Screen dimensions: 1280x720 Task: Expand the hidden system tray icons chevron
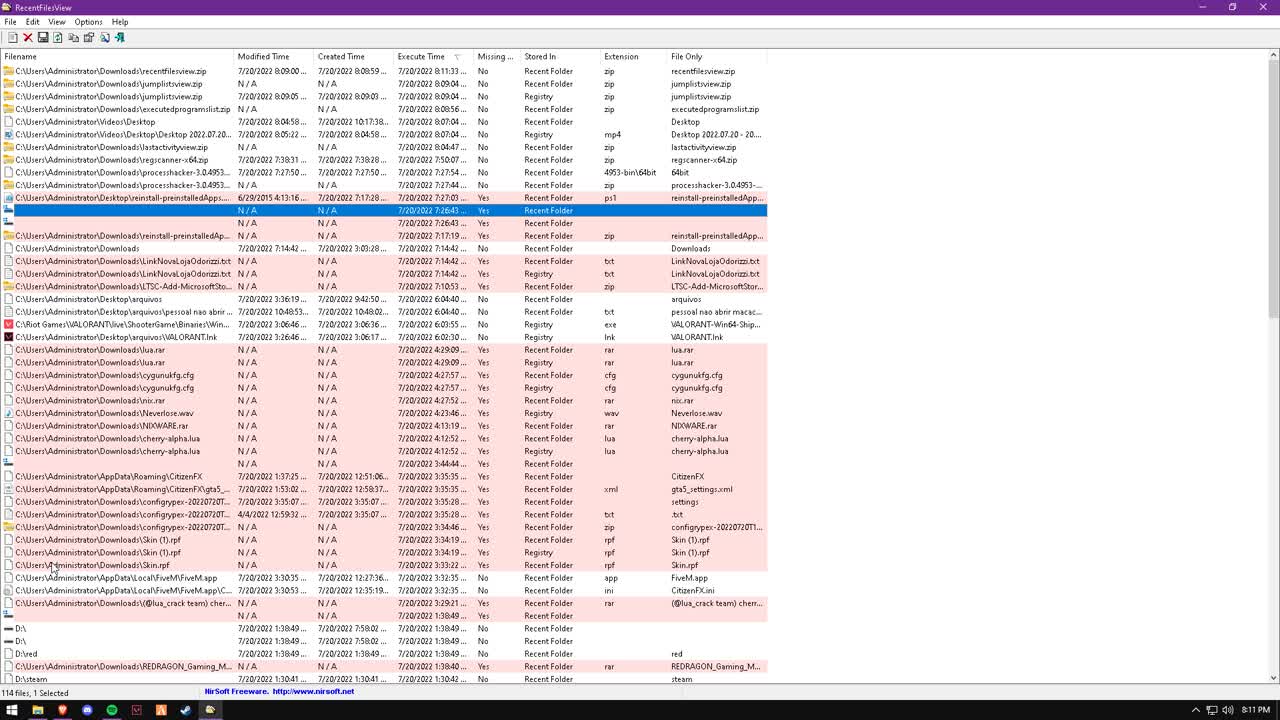[x=1196, y=710]
